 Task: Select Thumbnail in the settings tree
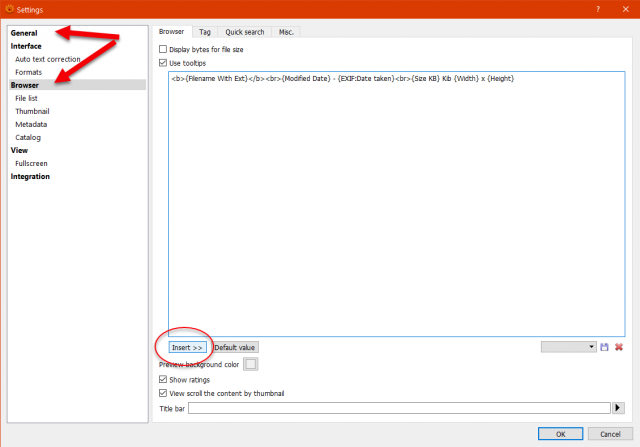click(32, 111)
